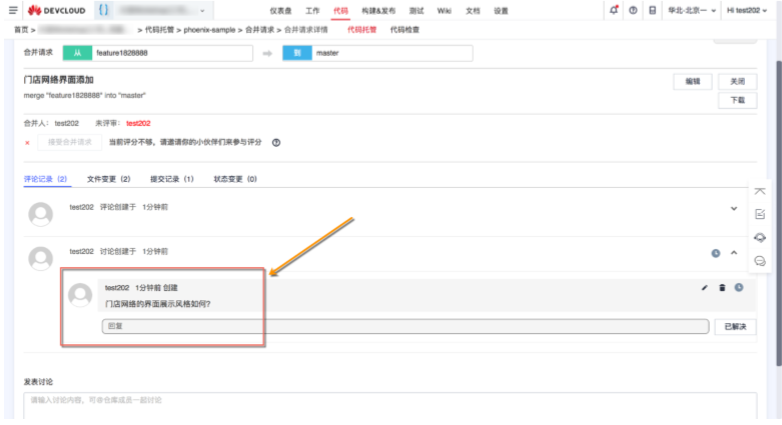Click the help icon beside the scoring message
Viewport: 782px width, 425px height.
(x=276, y=143)
